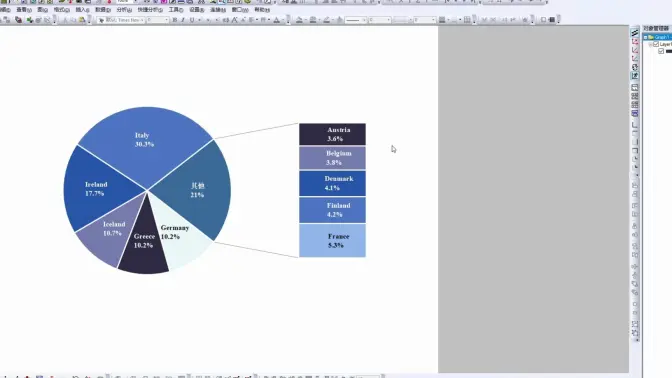Toggle underline formatting in the toolbar
The width and height of the screenshot is (672, 378).
click(192, 20)
